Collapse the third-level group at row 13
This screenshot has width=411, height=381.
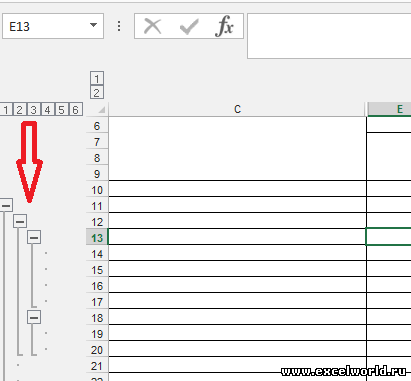click(x=34, y=237)
